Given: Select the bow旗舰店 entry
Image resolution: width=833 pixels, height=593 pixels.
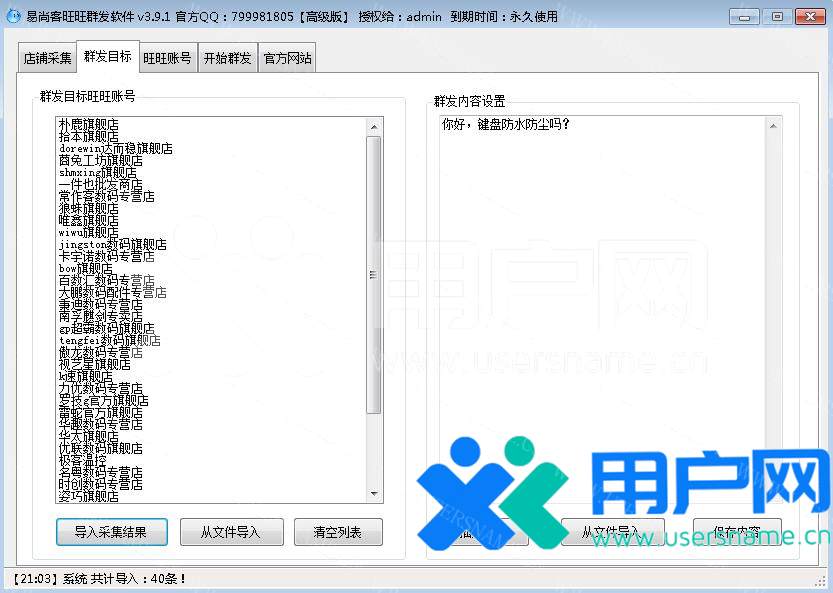Looking at the screenshot, I should tap(86, 268).
